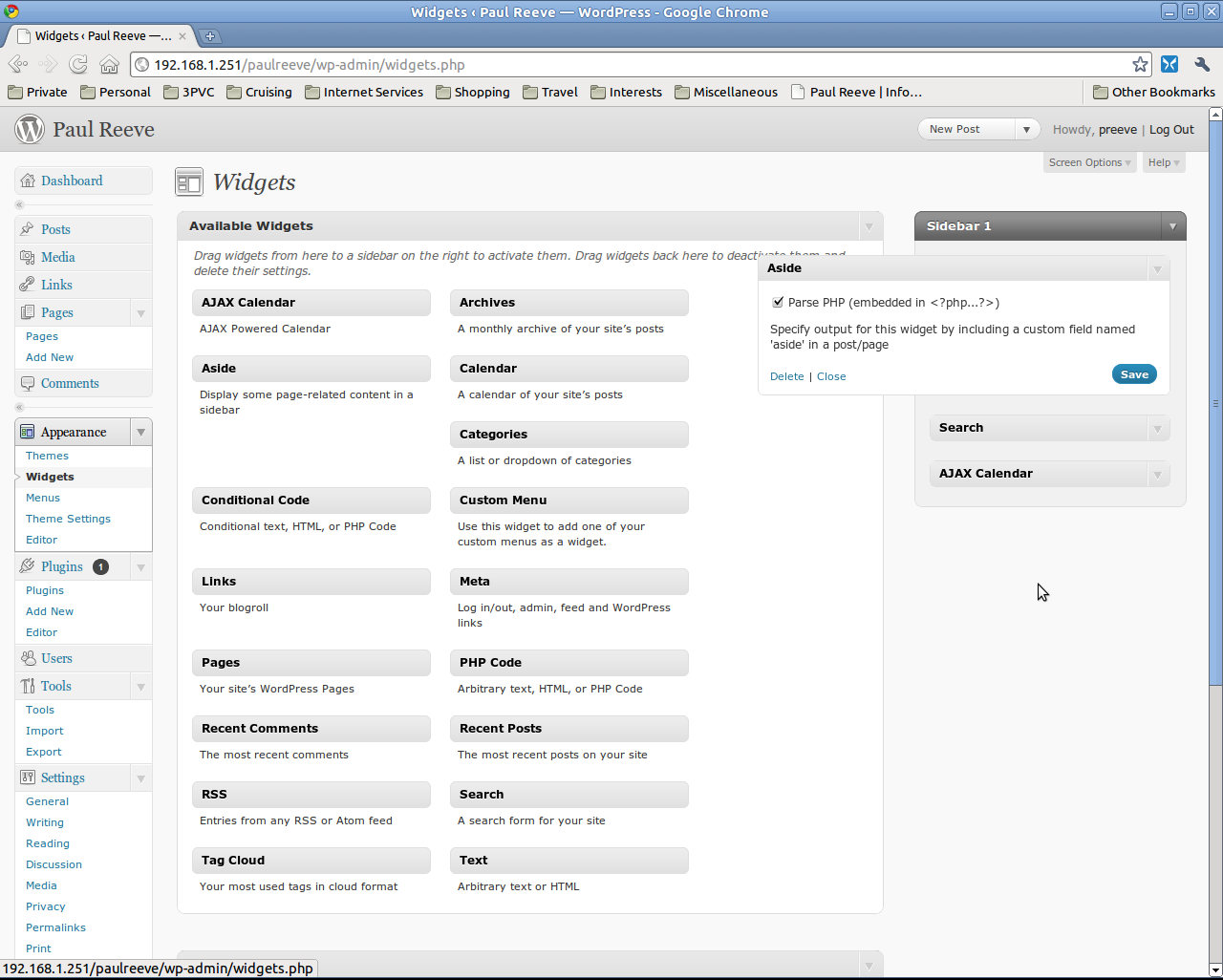
Task: Open the Writing settings item
Action: pos(45,822)
